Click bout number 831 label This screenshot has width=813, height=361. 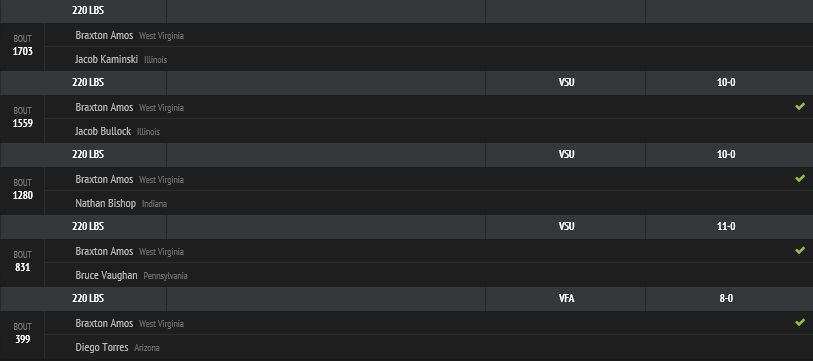(x=22, y=268)
